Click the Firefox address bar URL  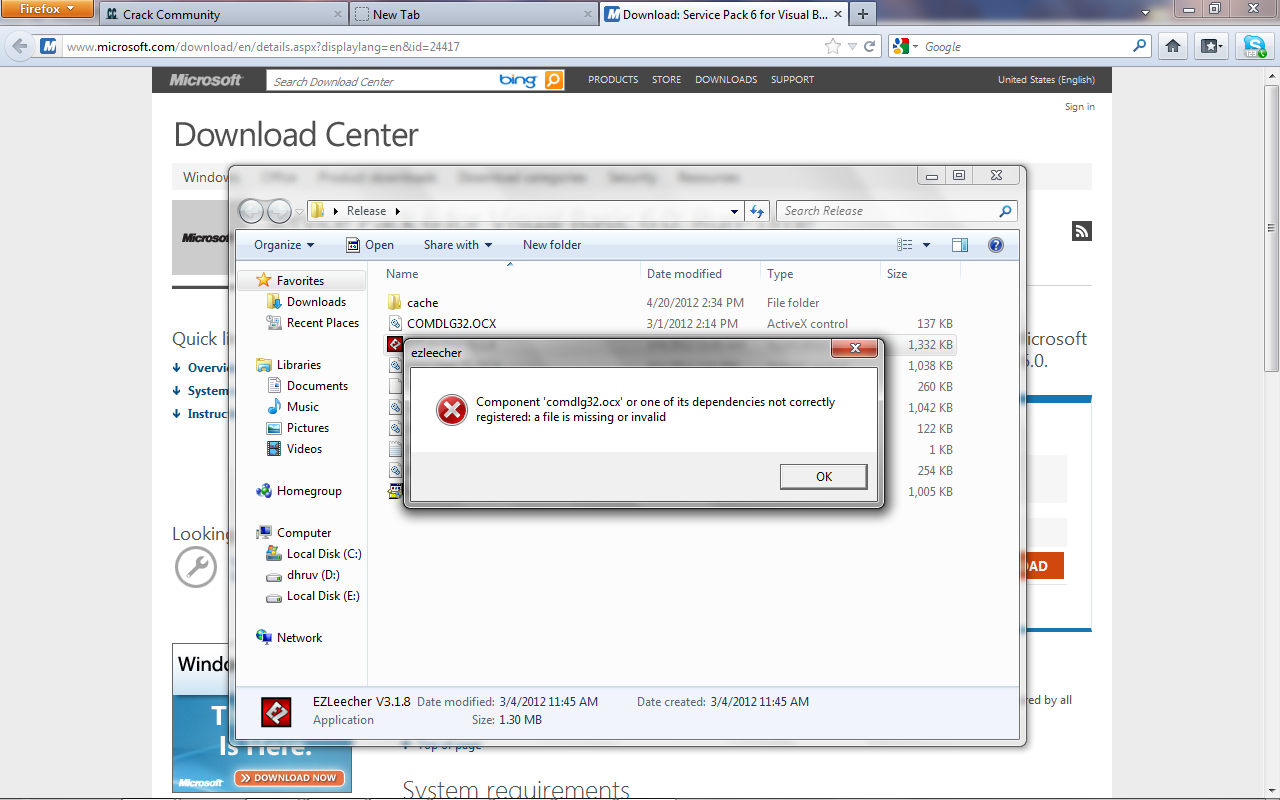tap(263, 46)
